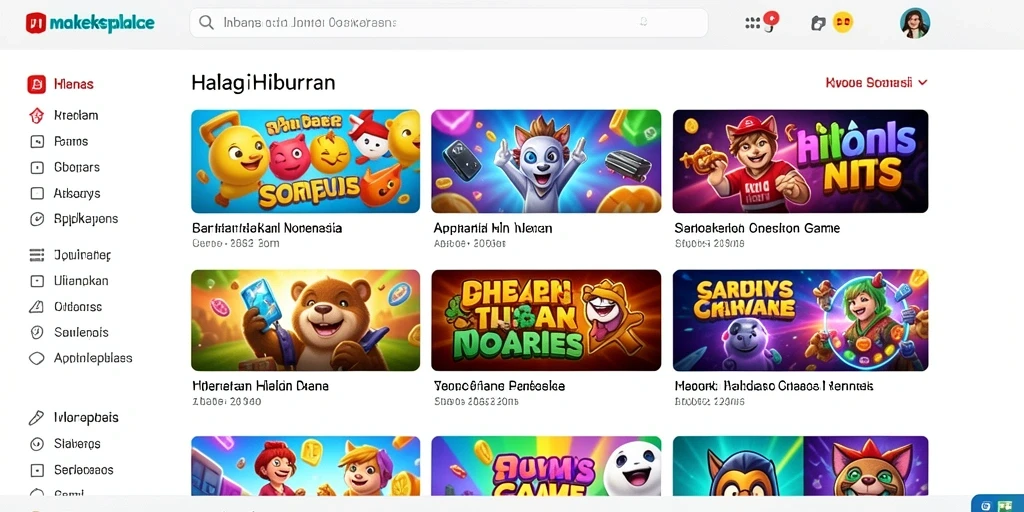Image resolution: width=1024 pixels, height=512 pixels.
Task: Open the user profile avatar
Action: 914,23
